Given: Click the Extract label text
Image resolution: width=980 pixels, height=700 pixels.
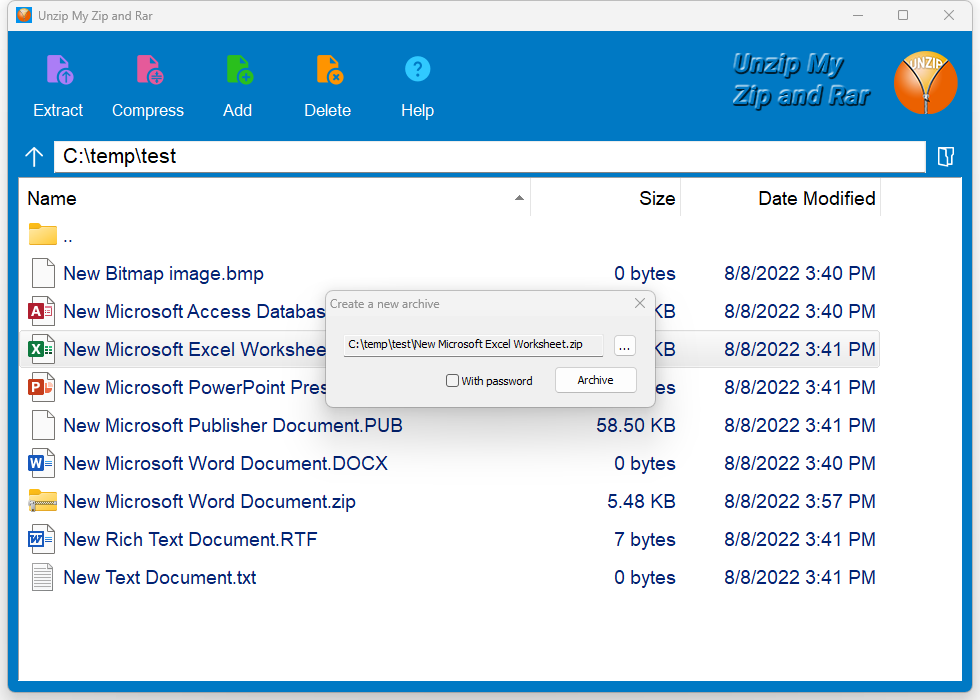Looking at the screenshot, I should click(x=58, y=111).
